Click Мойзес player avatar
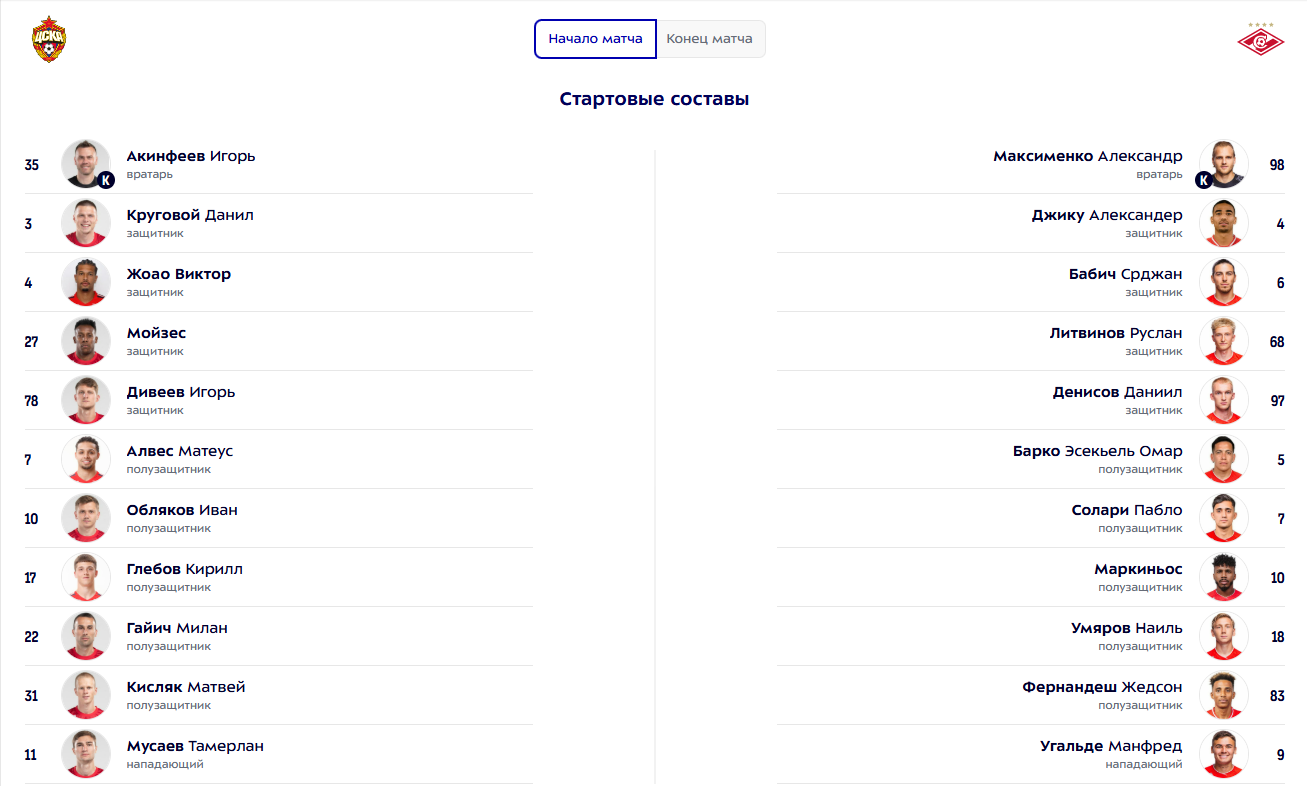 (x=85, y=341)
